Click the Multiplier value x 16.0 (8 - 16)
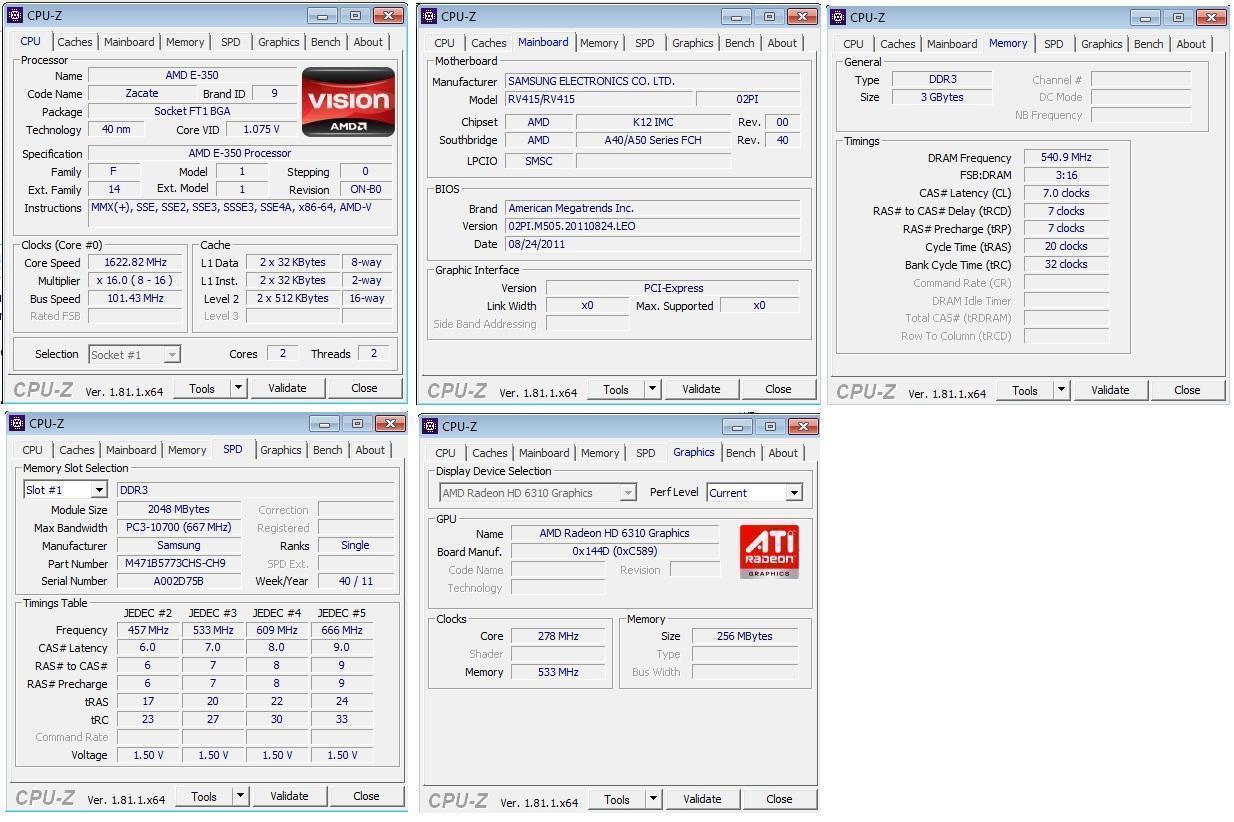 coord(135,280)
